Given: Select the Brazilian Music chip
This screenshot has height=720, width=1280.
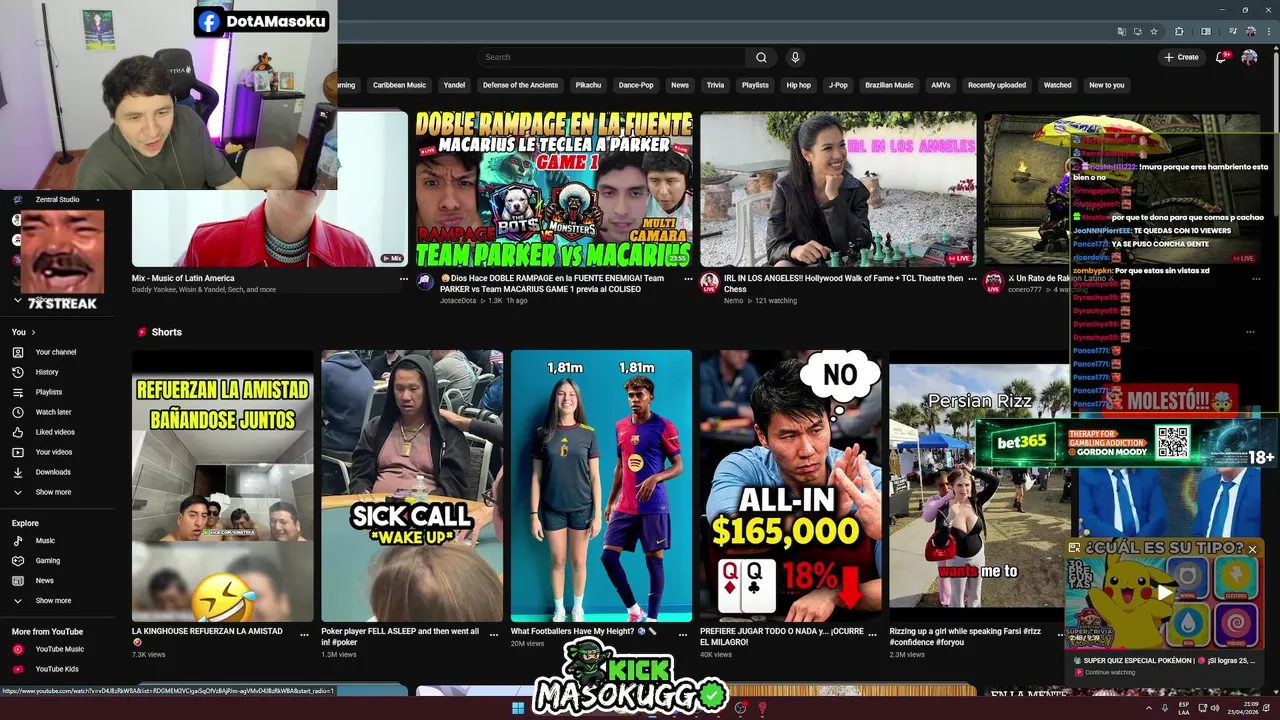Looking at the screenshot, I should coord(889,85).
